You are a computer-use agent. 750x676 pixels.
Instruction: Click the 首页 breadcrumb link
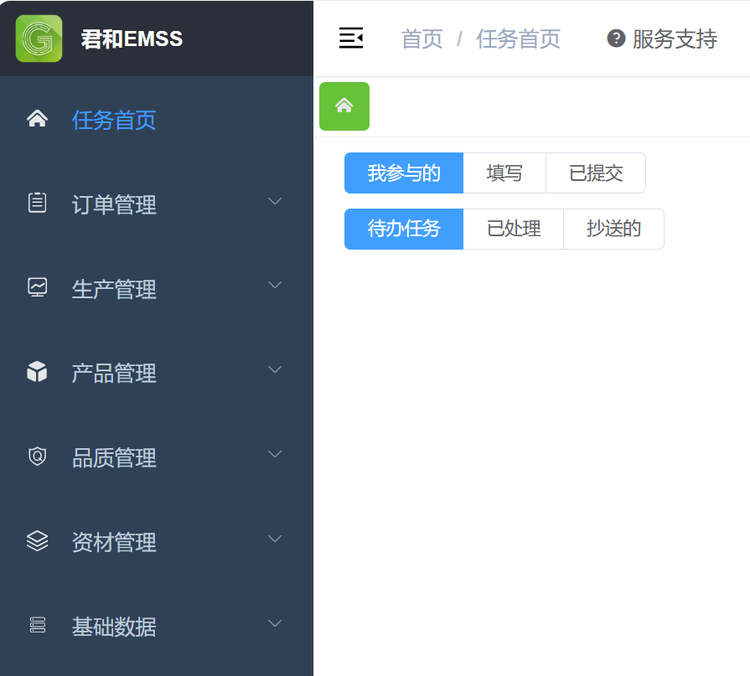tap(421, 39)
